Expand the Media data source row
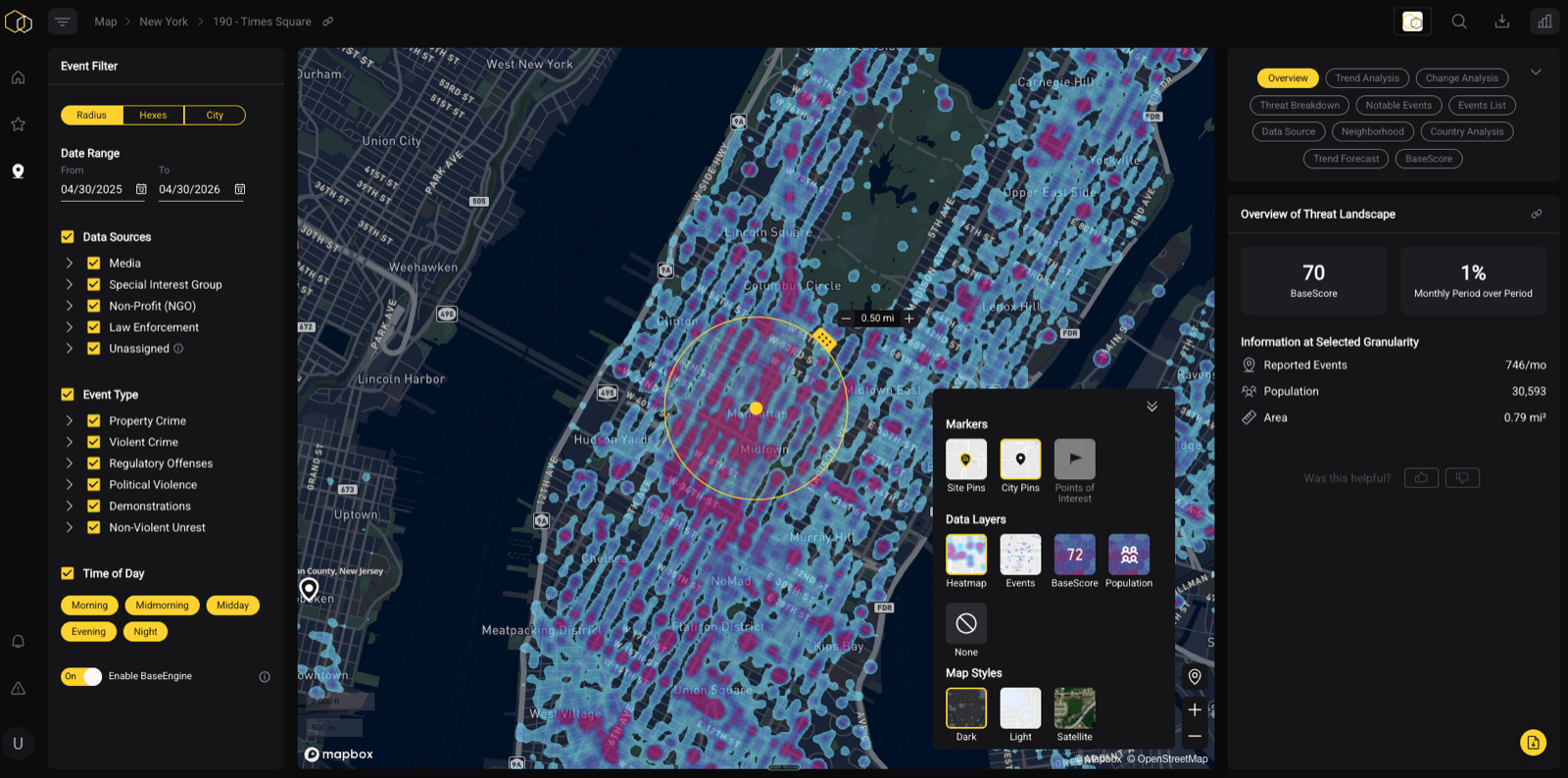The height and width of the screenshot is (778, 1568). pos(69,264)
